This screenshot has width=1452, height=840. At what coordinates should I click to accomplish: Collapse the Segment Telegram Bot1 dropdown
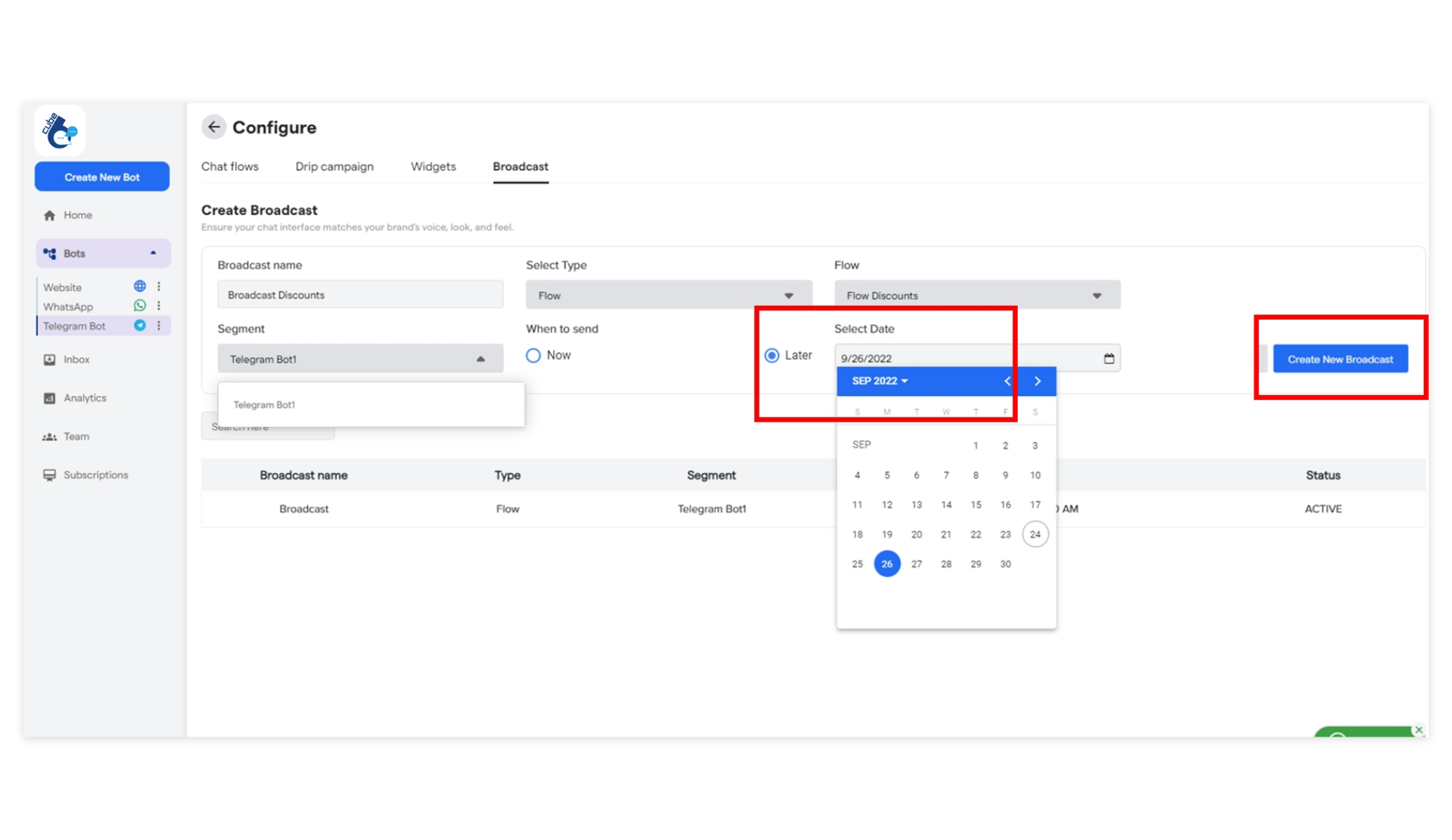tap(360, 359)
